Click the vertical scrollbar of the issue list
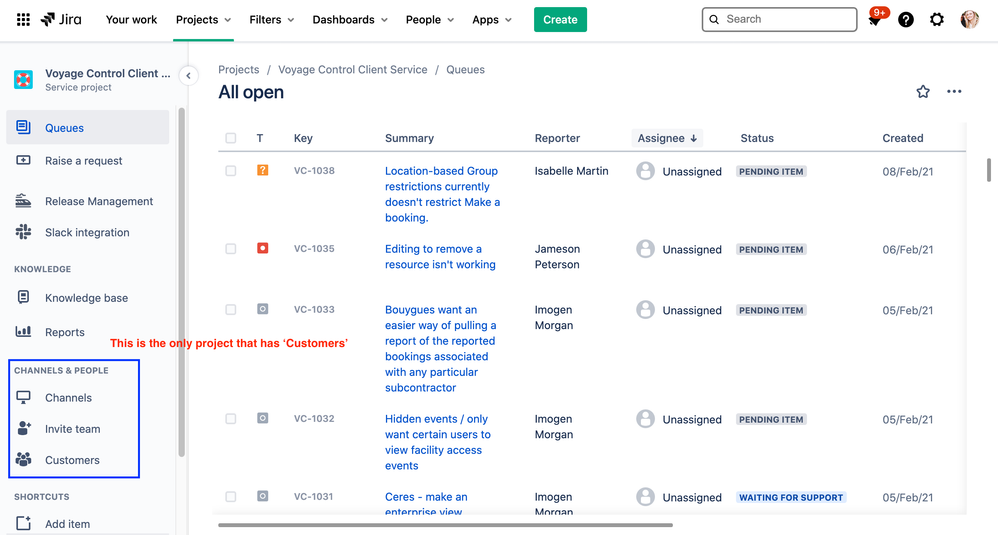Screen dimensions: 998x535 click(988, 170)
